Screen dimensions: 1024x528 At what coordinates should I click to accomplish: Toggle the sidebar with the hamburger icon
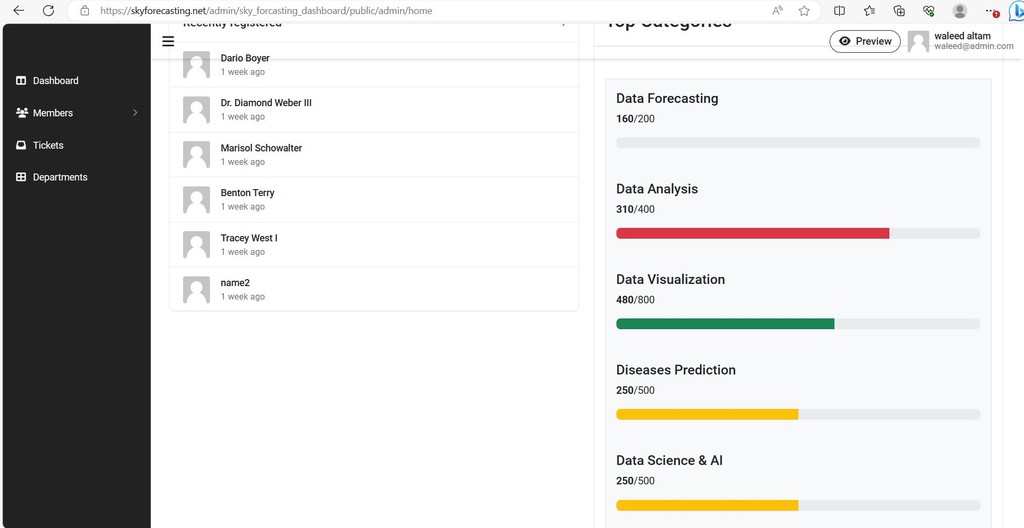168,41
